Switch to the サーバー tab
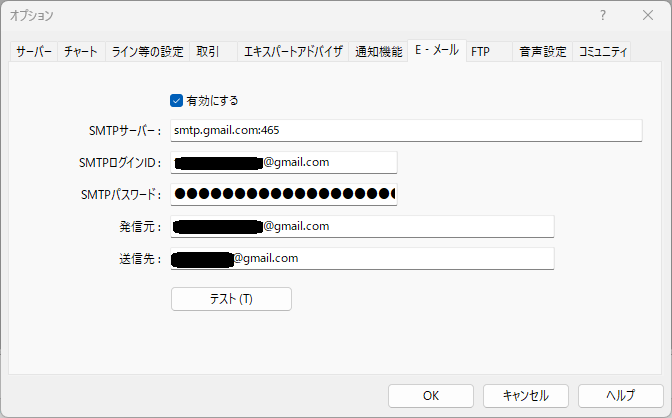This screenshot has width=672, height=418. 33,52
